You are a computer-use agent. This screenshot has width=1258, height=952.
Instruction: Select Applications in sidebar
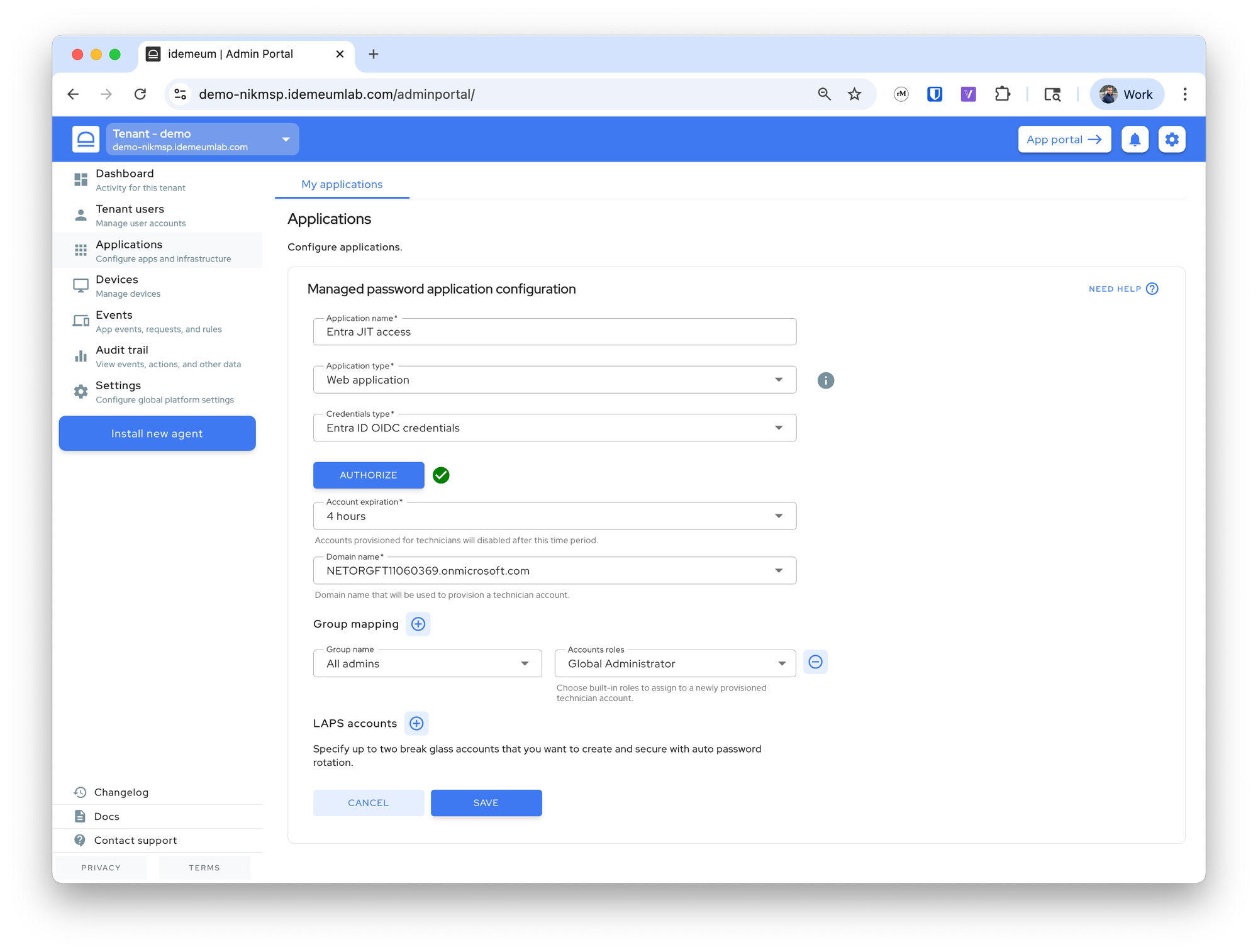[157, 250]
